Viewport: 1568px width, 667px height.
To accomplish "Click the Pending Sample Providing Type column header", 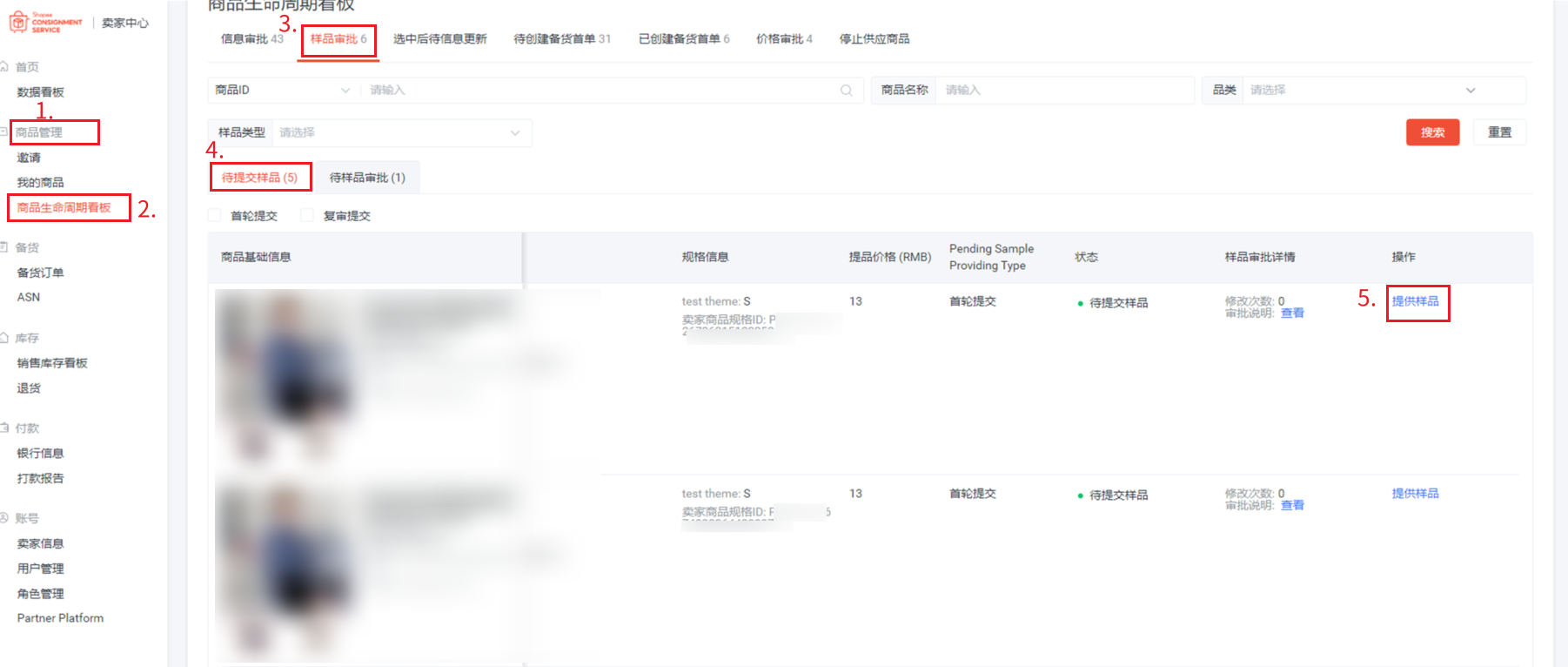I will pos(992,257).
